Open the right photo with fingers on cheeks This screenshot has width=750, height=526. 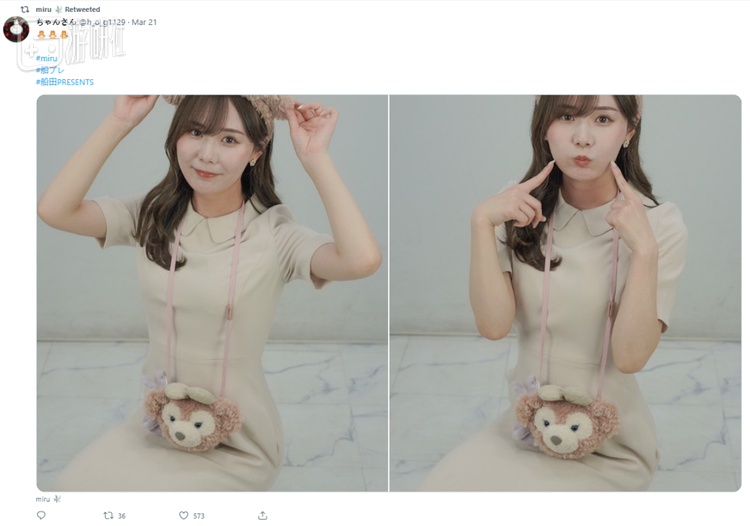(x=565, y=293)
